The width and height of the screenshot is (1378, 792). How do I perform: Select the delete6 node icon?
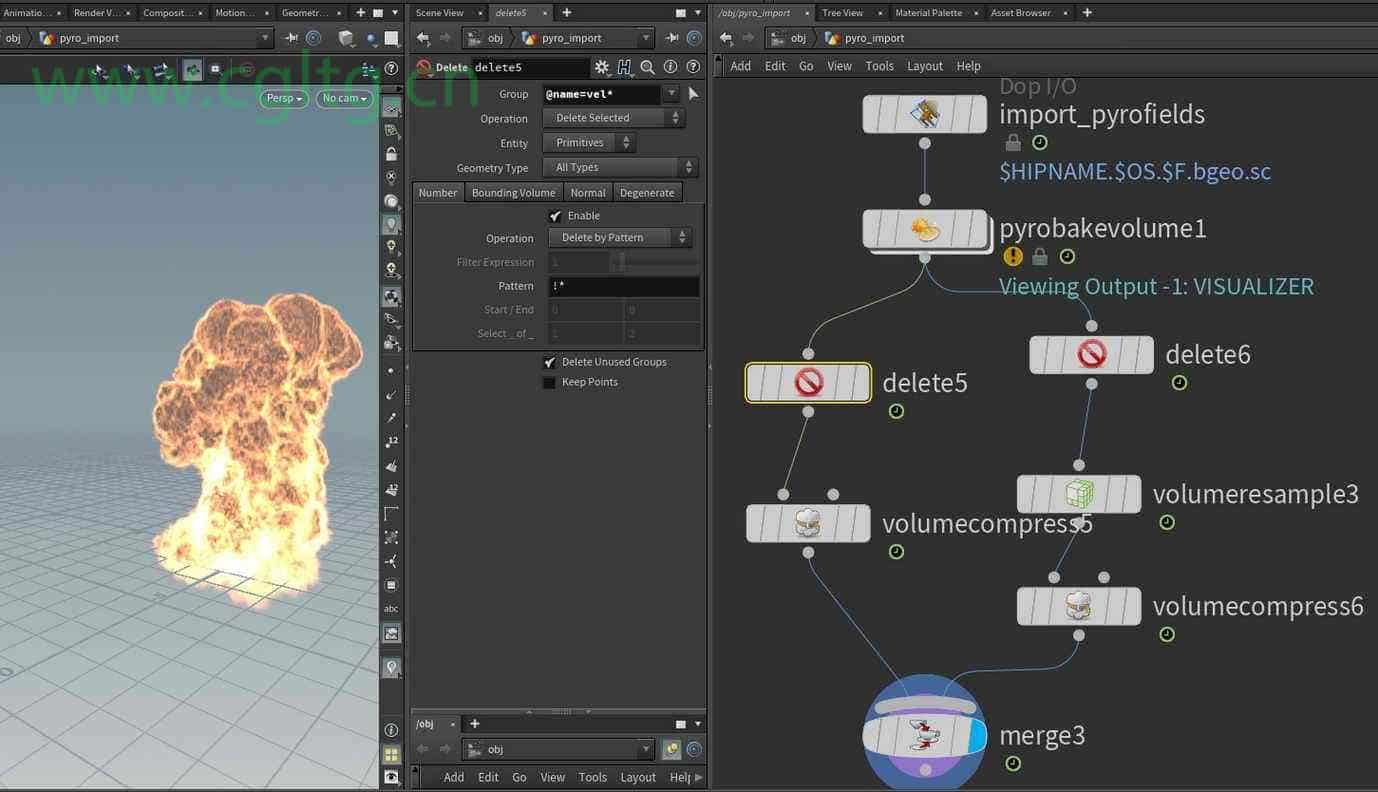(1091, 354)
